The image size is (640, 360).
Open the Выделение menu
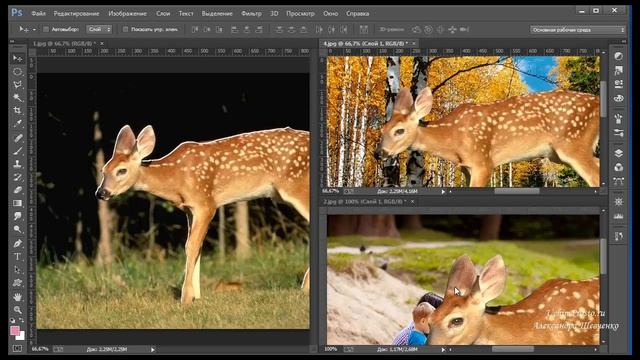coord(217,13)
